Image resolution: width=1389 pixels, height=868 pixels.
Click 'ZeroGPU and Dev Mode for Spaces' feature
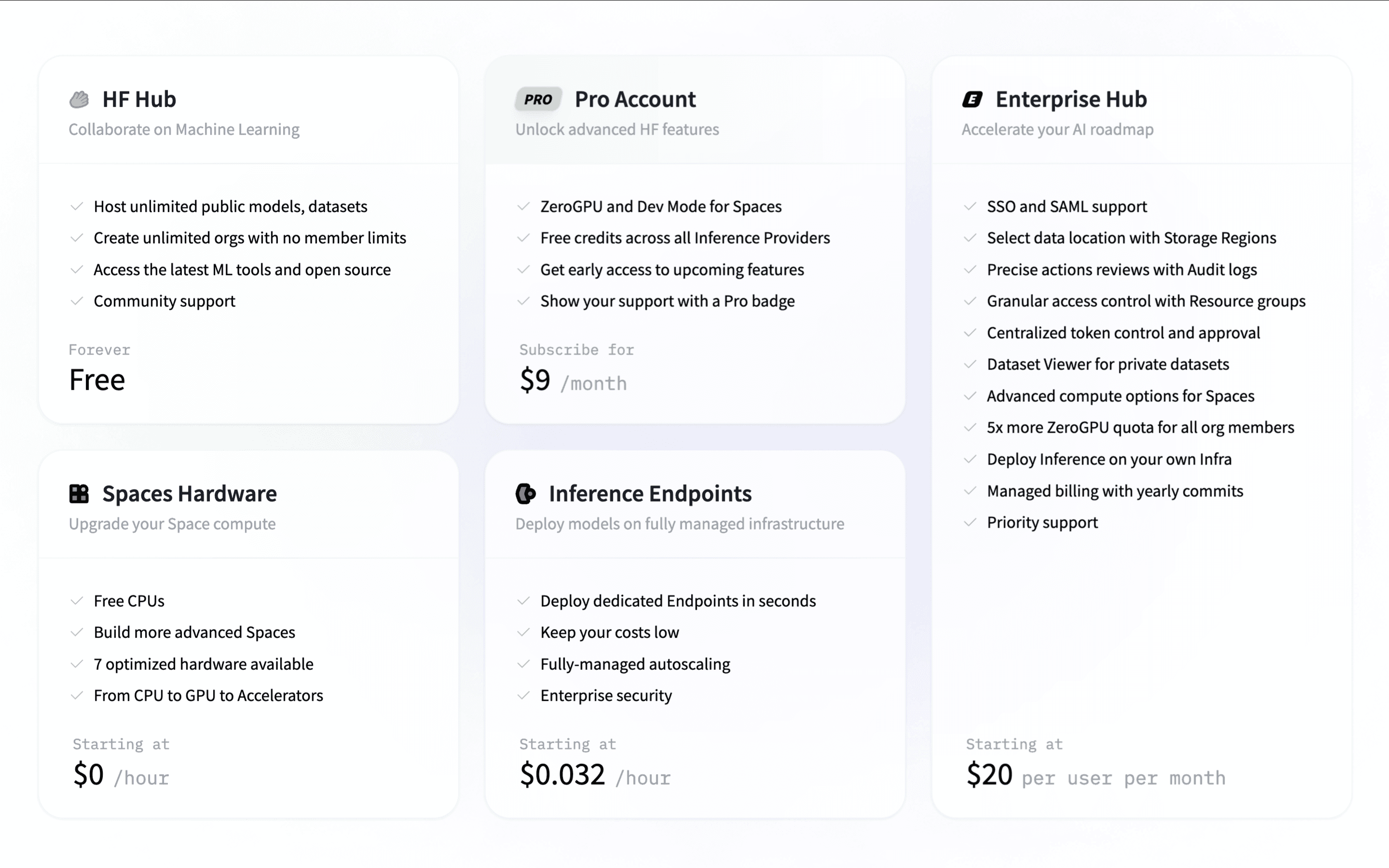[661, 206]
